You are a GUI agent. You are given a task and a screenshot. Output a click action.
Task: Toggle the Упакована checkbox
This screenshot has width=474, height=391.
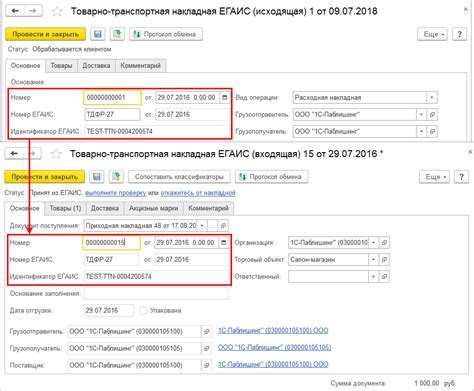pos(143,310)
